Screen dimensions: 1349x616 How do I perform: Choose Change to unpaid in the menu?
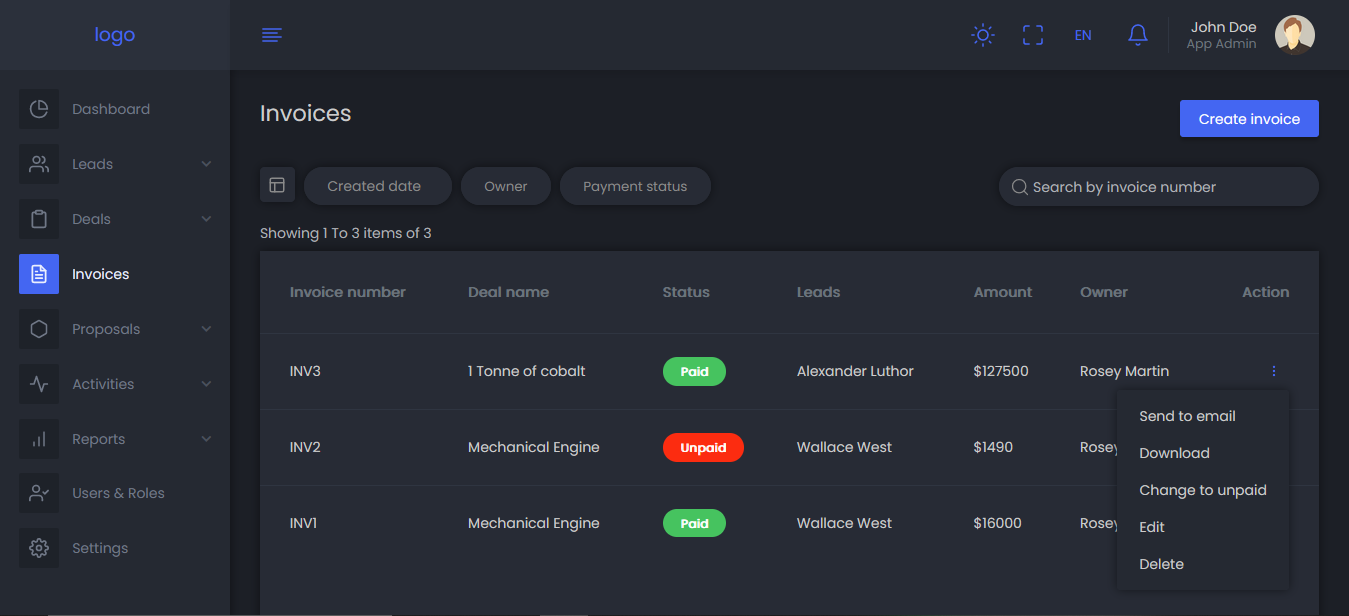tap(1202, 490)
